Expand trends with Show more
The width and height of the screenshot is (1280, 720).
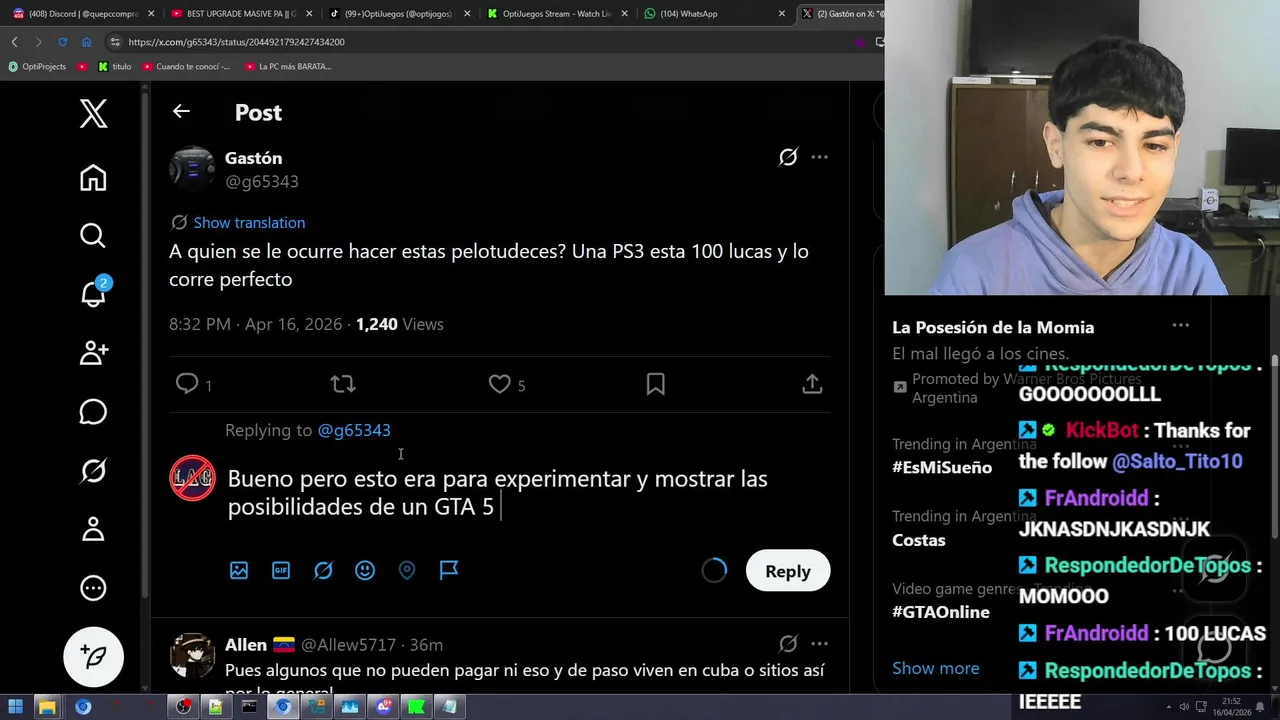(936, 668)
